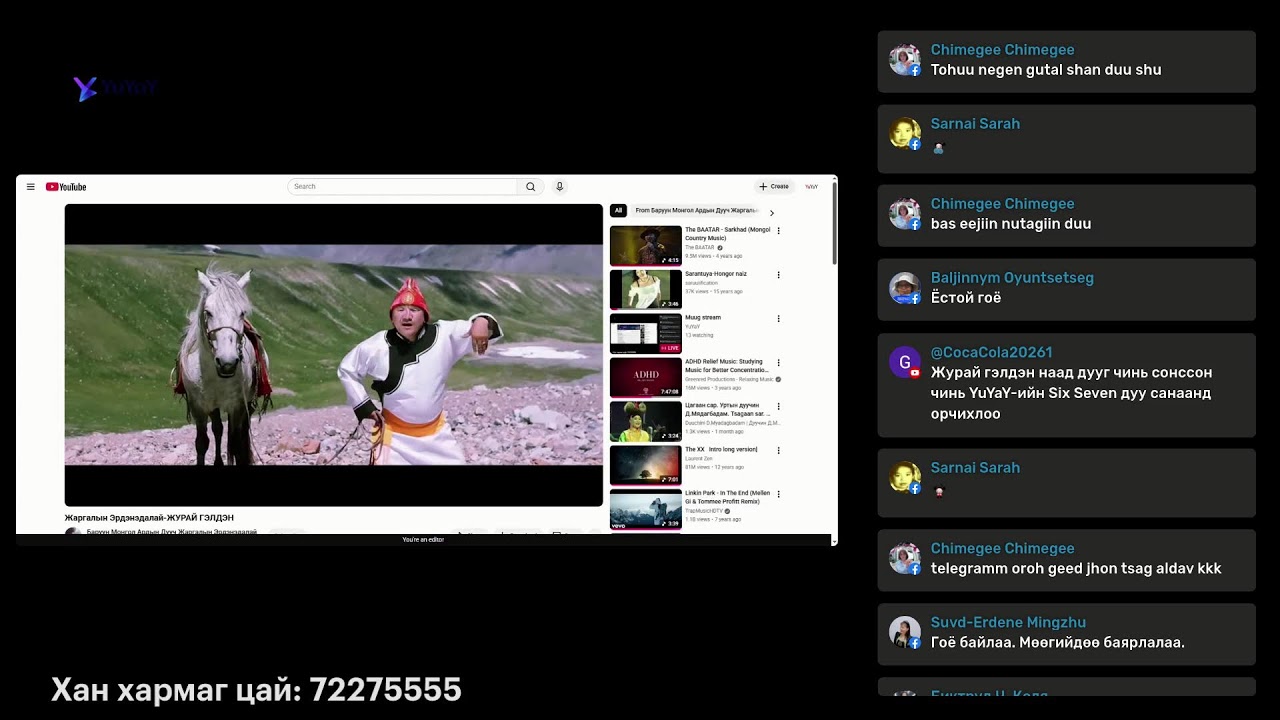This screenshot has width=1280, height=720.
Task: Click comment 'Ёстой гоё'
Action: coord(966,298)
